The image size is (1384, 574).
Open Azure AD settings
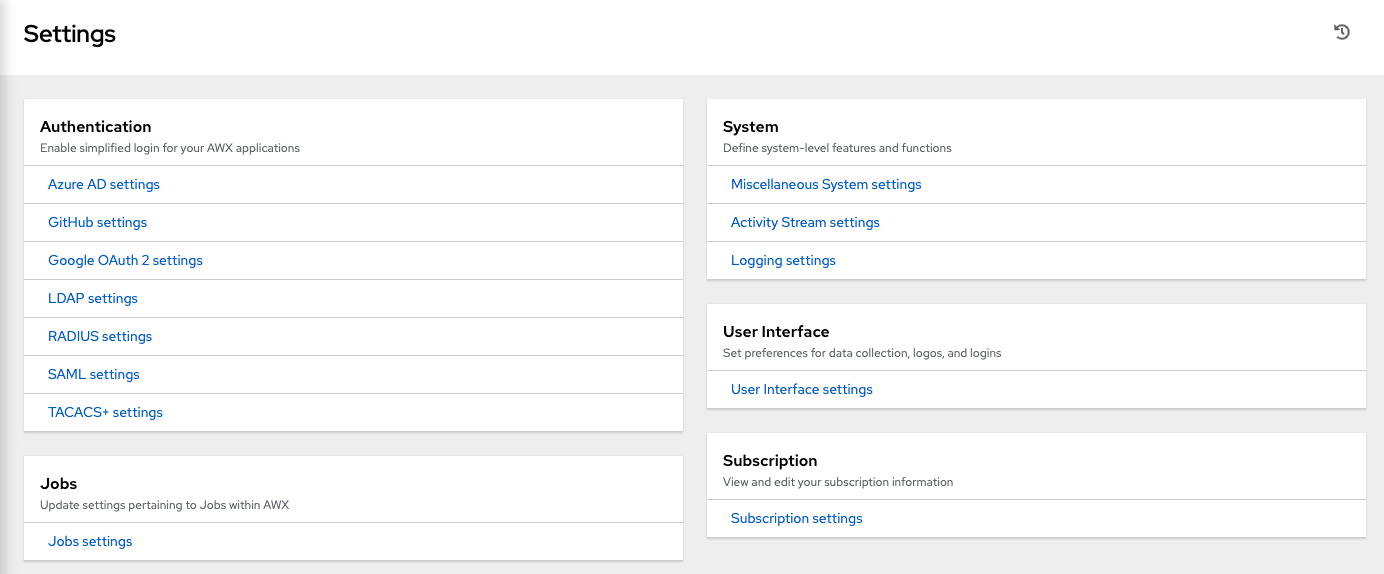coord(104,184)
